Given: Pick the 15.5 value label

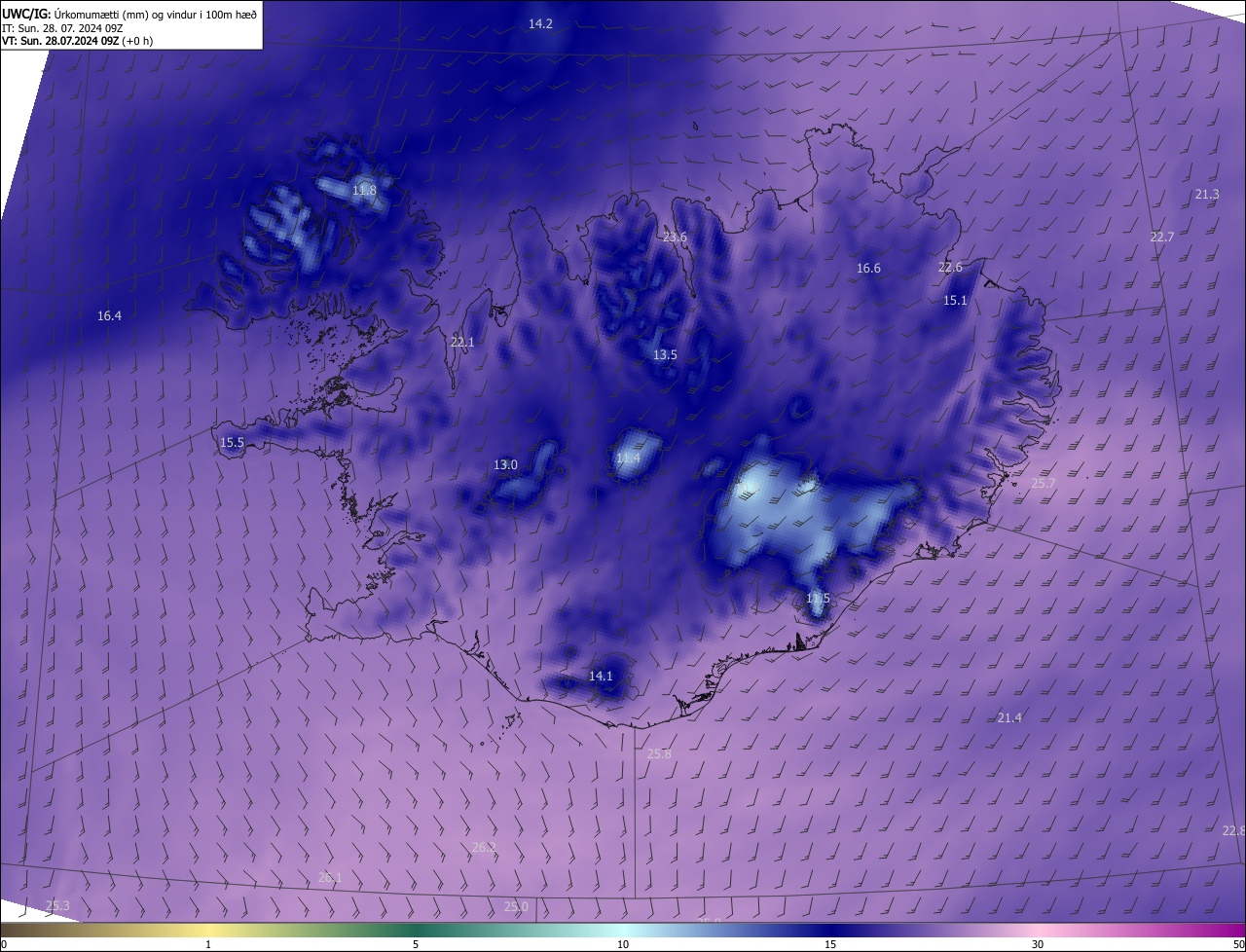Looking at the screenshot, I should pos(232,442).
